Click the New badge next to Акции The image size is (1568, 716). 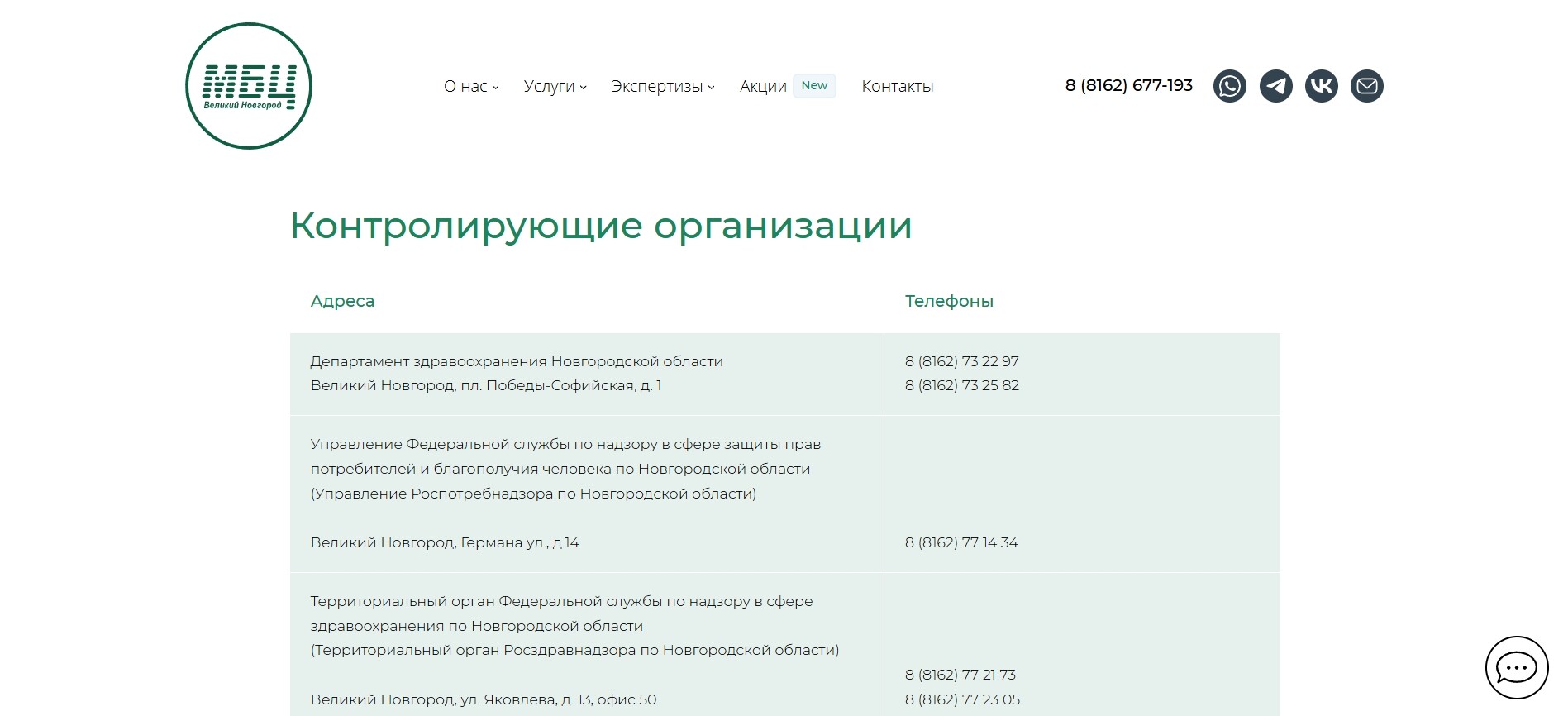click(814, 85)
